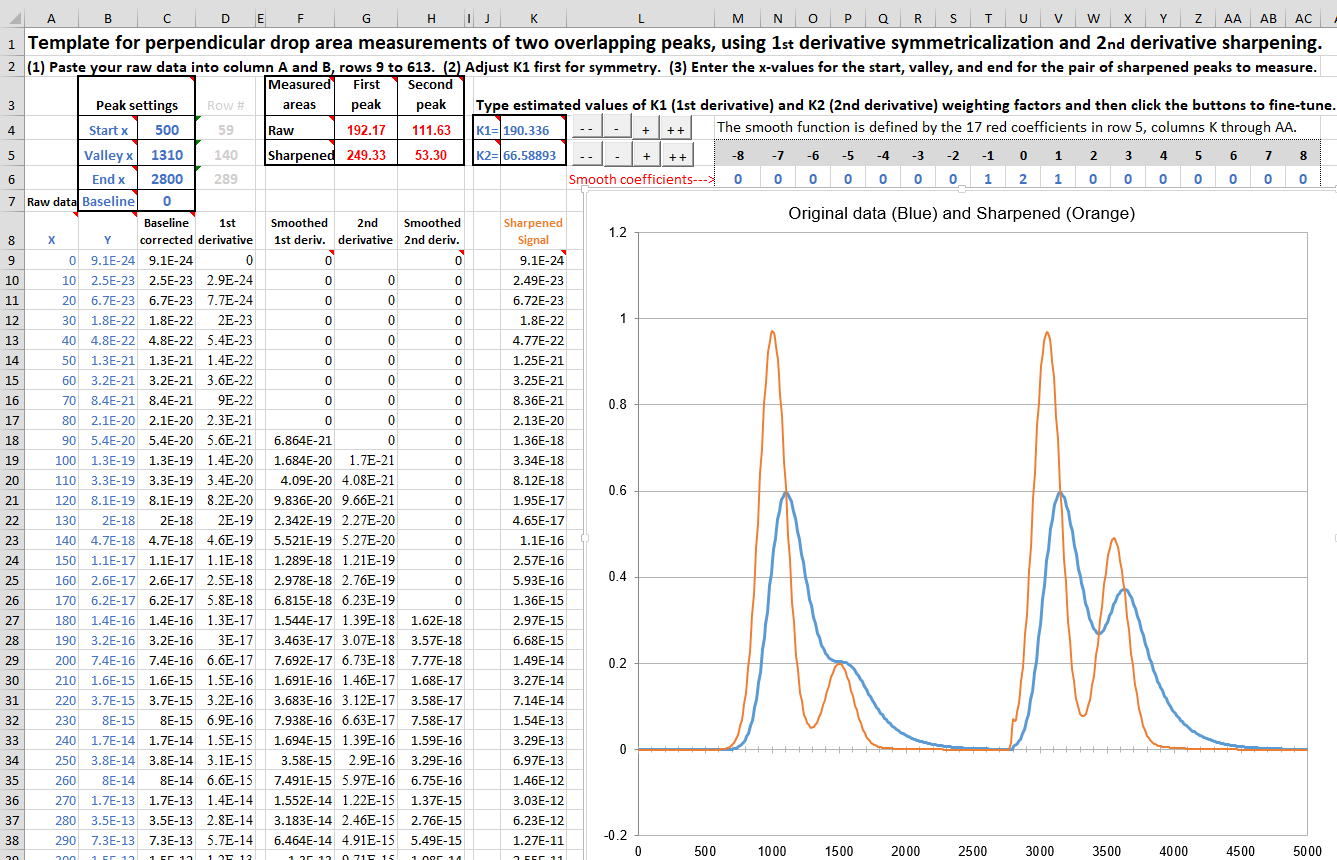Screen dimensions: 1337x860
Task: Click the K1 large decrease "--" button
Action: click(589, 130)
